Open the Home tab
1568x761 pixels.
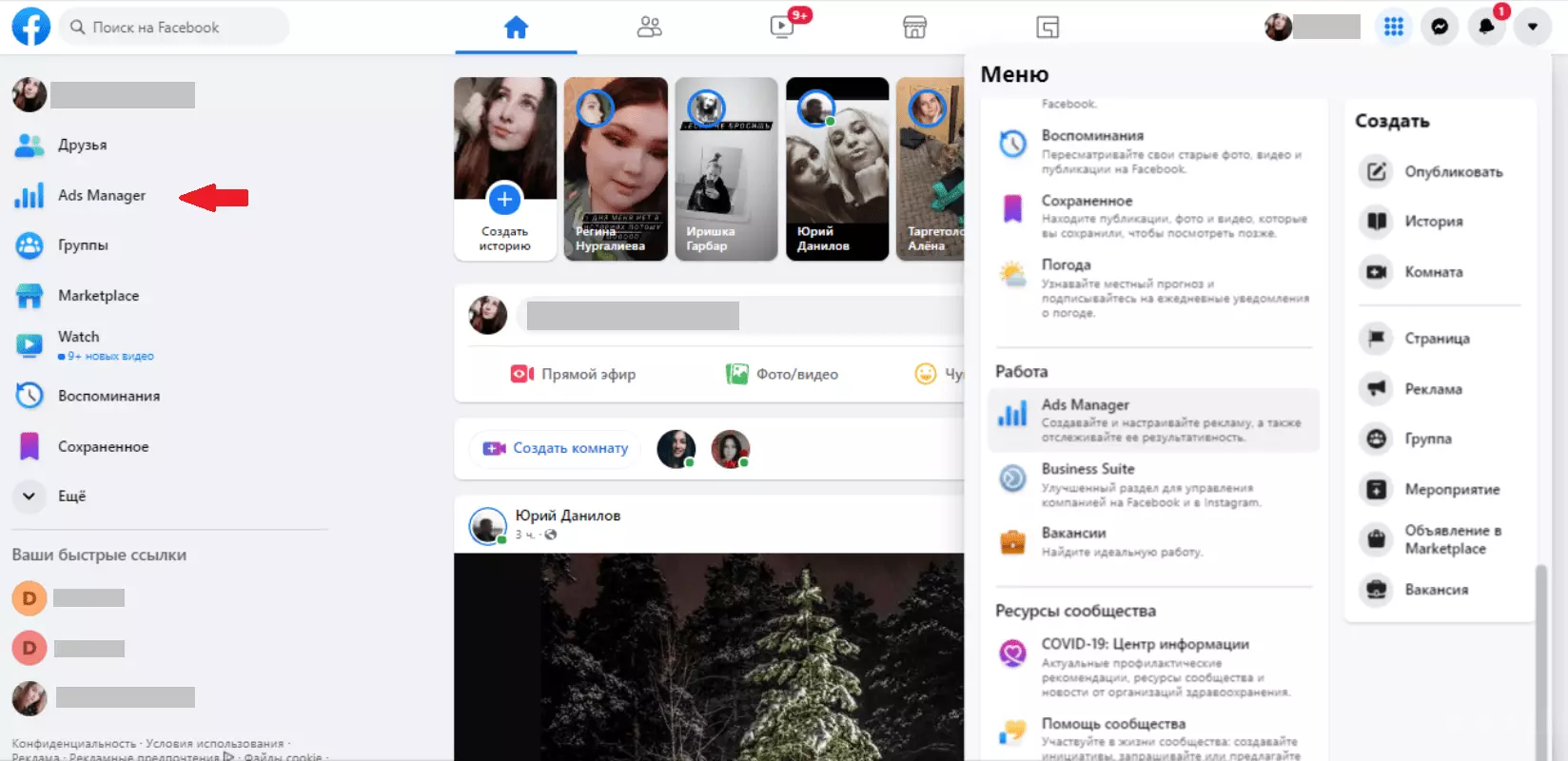(x=516, y=28)
